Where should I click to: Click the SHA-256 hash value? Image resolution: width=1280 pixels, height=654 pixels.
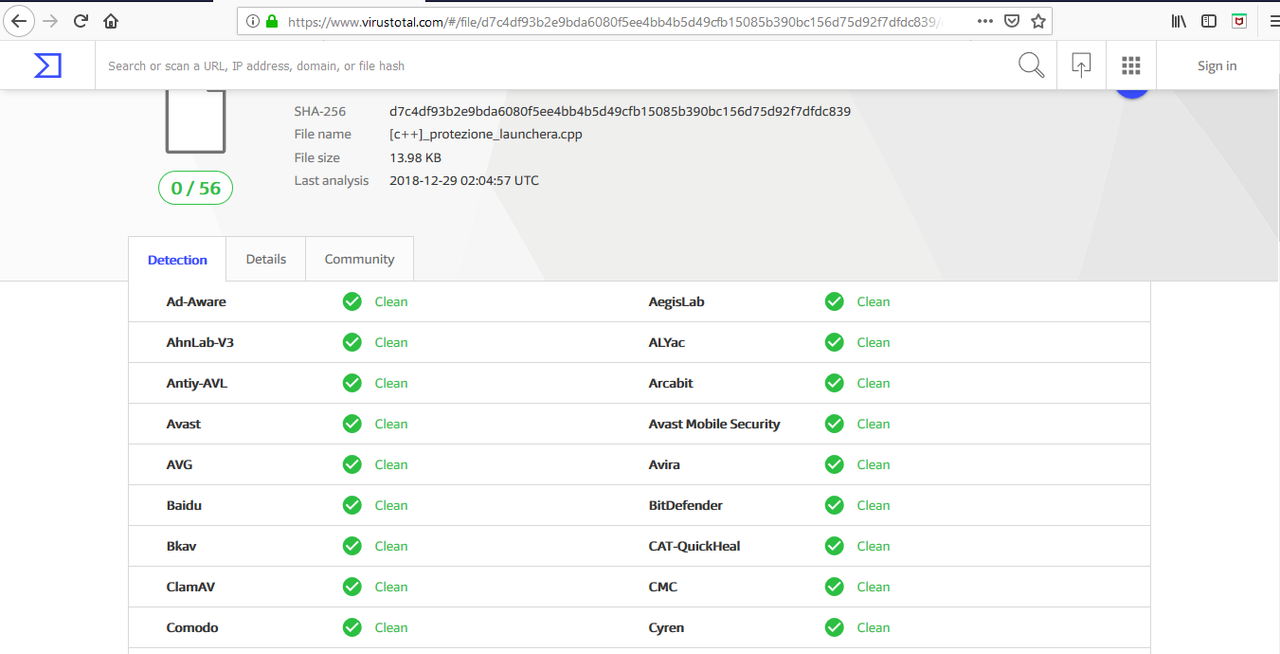pos(620,111)
